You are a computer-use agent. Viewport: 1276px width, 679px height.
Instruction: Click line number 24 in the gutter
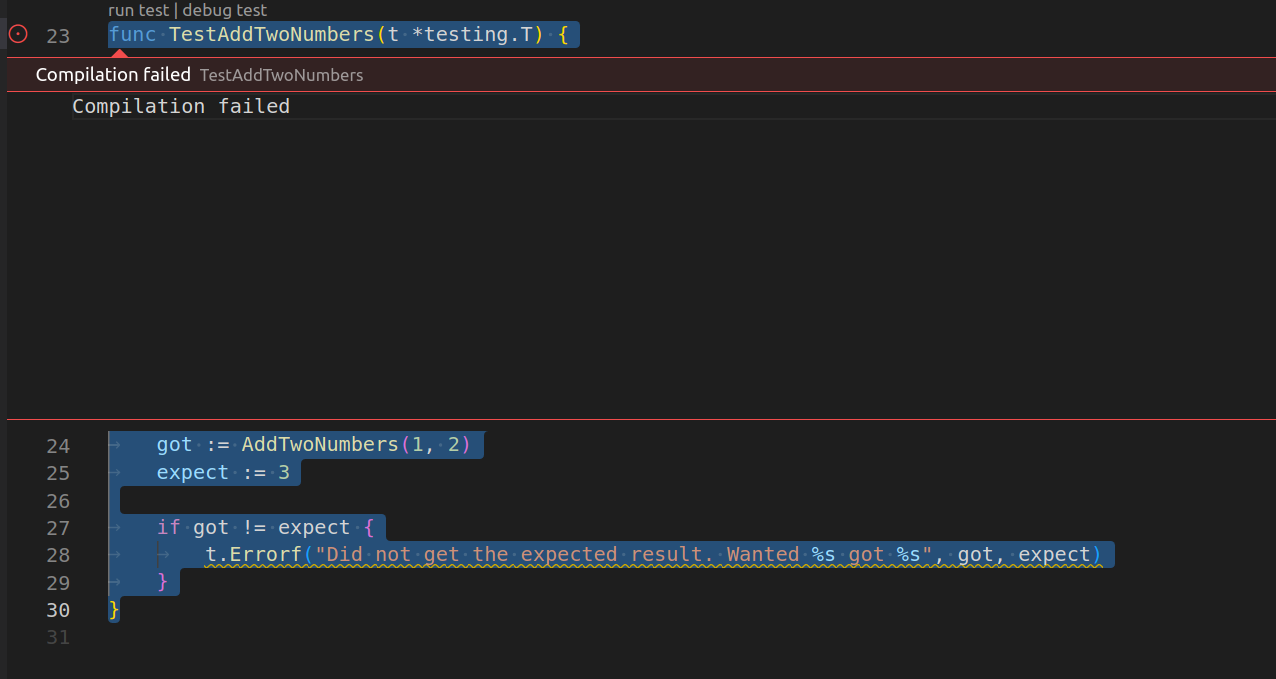click(x=58, y=446)
